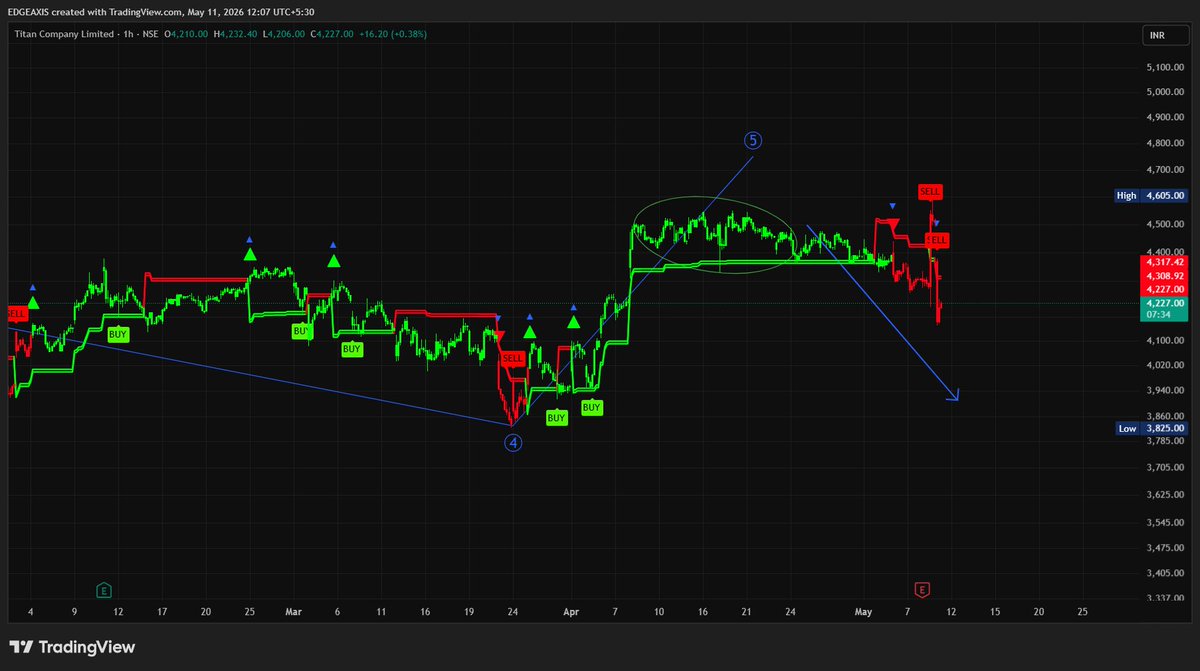Click the topmost red SELL signal label
This screenshot has width=1200, height=671.
[x=930, y=191]
